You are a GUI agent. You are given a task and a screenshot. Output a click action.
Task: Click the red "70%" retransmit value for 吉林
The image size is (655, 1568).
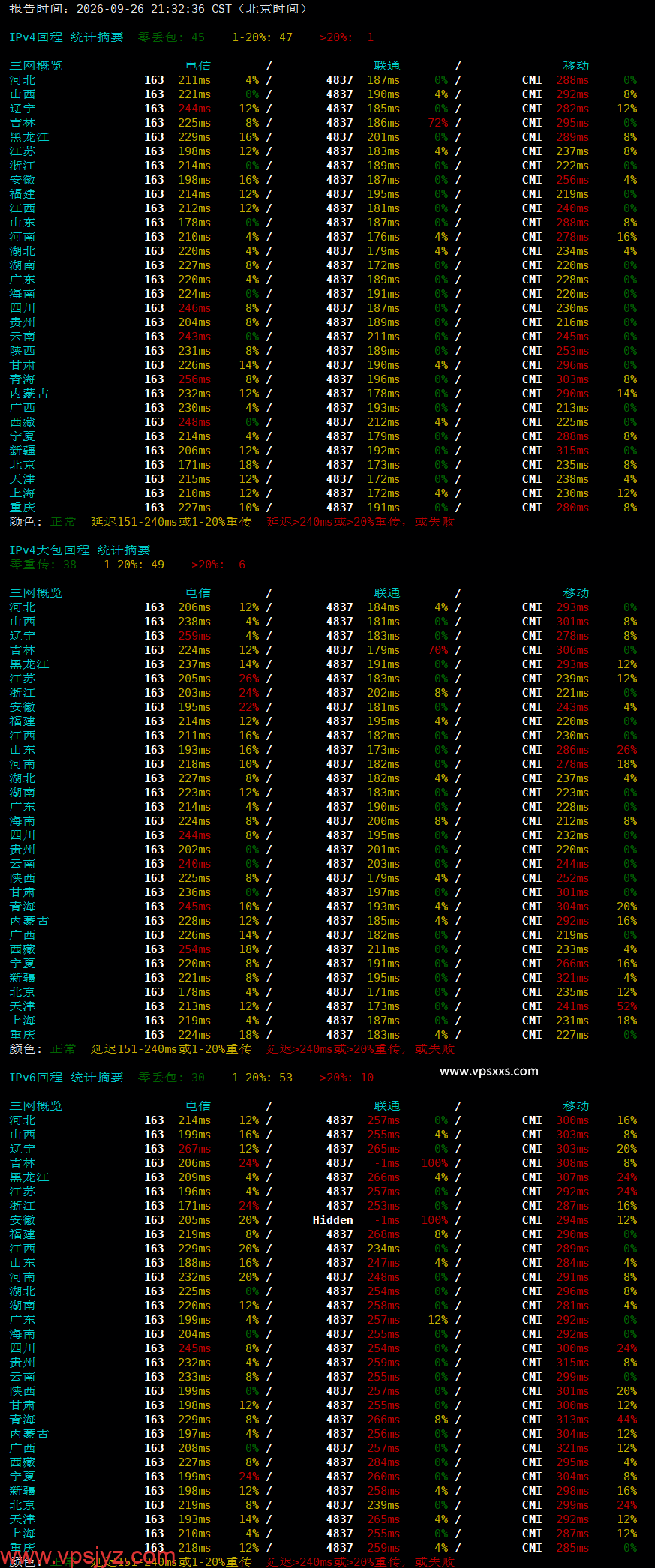[438, 650]
